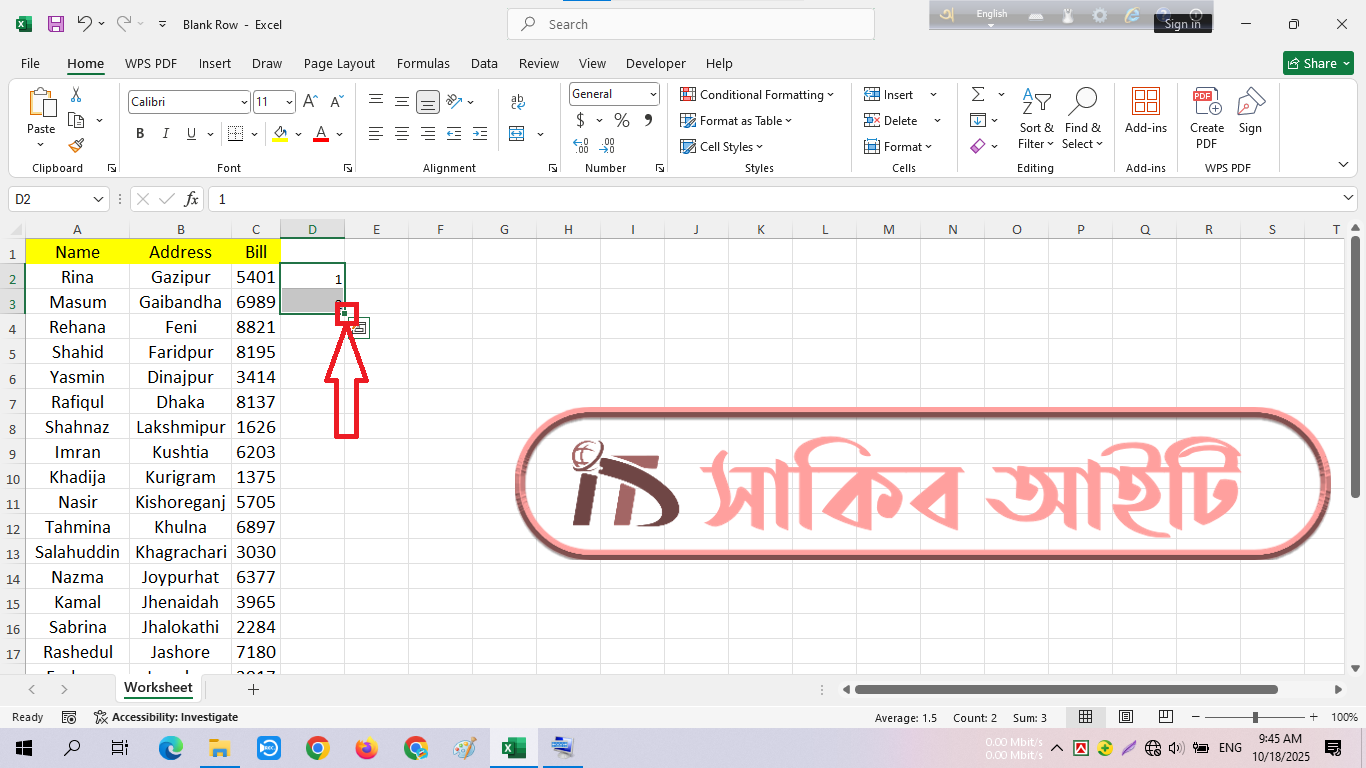Viewport: 1366px width, 768px height.
Task: Open Conditional Formatting menu
Action: pyautogui.click(x=758, y=95)
